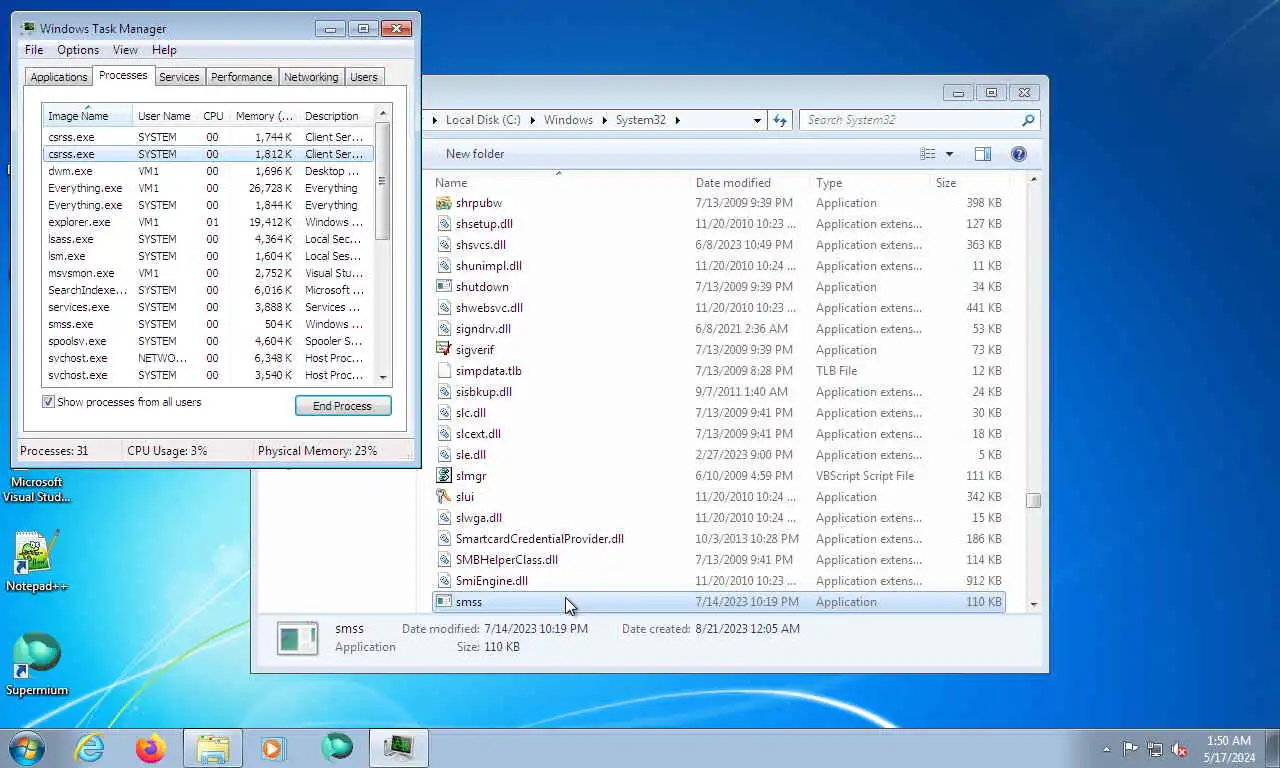The width and height of the screenshot is (1280, 768).
Task: Sort files by Size column header
Action: [968, 183]
